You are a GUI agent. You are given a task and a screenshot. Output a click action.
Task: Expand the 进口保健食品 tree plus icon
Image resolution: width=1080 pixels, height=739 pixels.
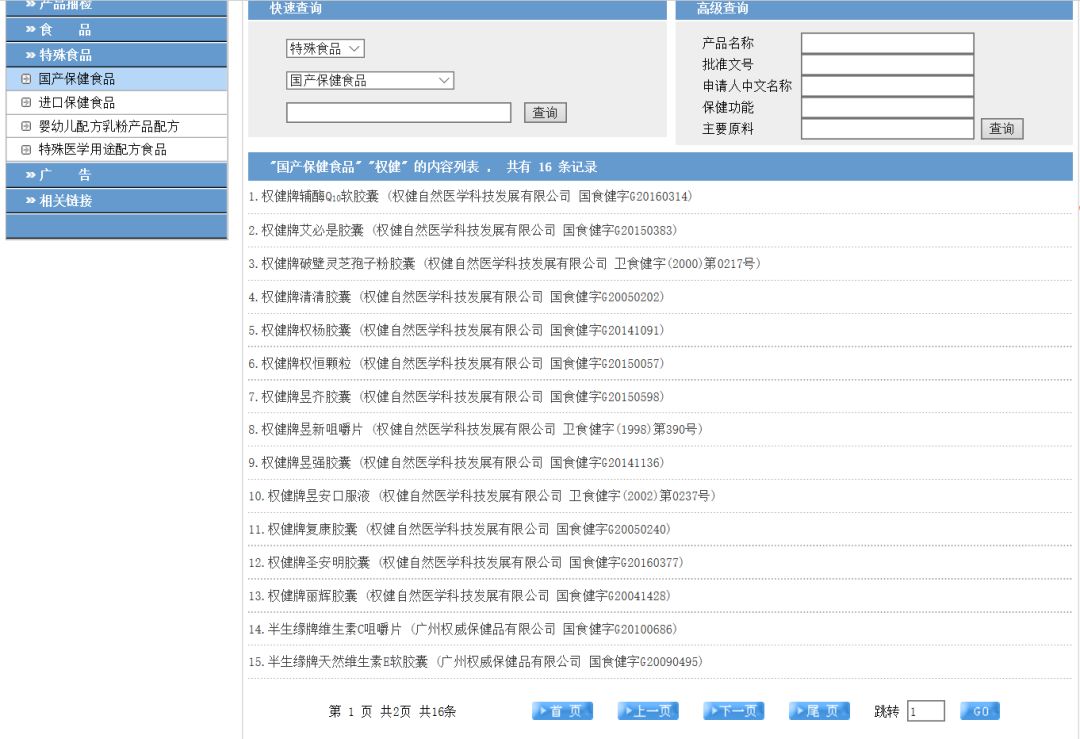tap(26, 103)
